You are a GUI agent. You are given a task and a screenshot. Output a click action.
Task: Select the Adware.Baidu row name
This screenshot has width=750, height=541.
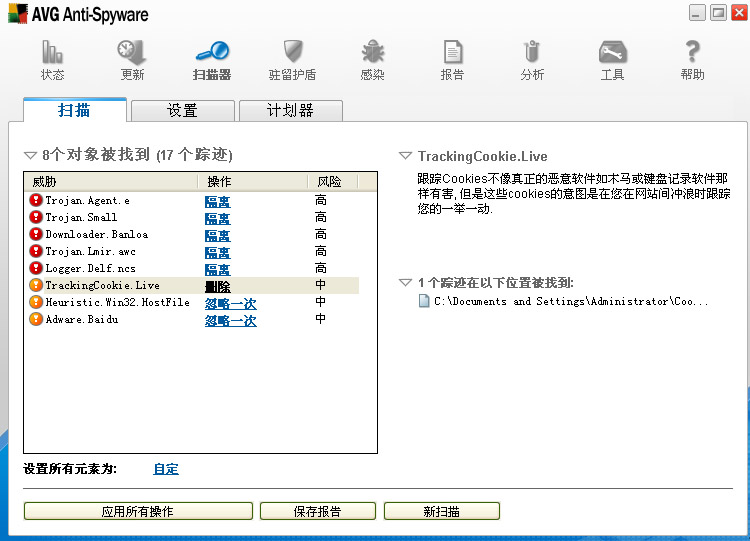82,319
